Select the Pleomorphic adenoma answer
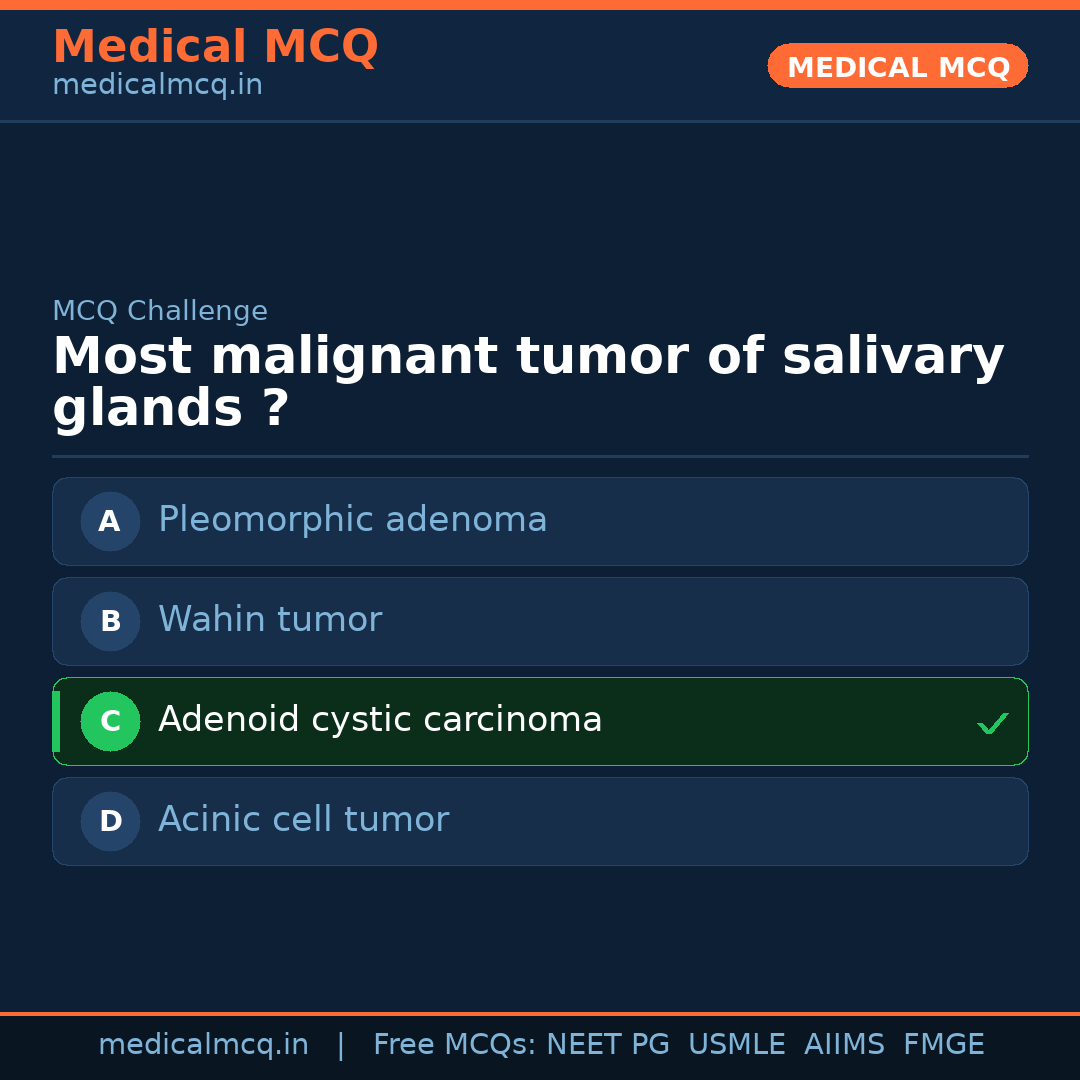1080x1080 pixels. click(x=352, y=520)
